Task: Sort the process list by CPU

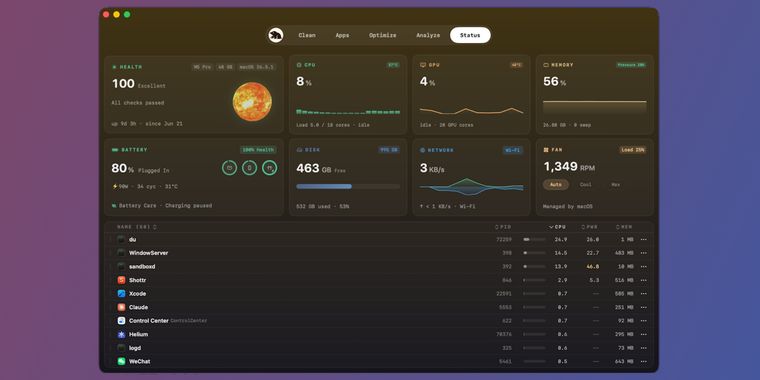Action: tap(557, 227)
